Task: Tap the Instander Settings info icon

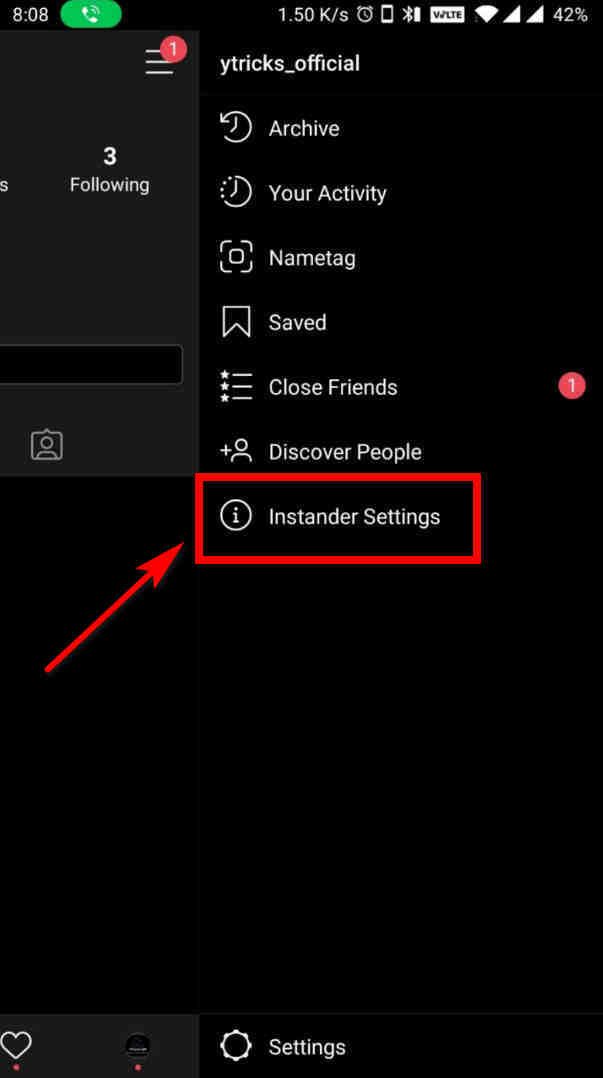Action: (236, 516)
